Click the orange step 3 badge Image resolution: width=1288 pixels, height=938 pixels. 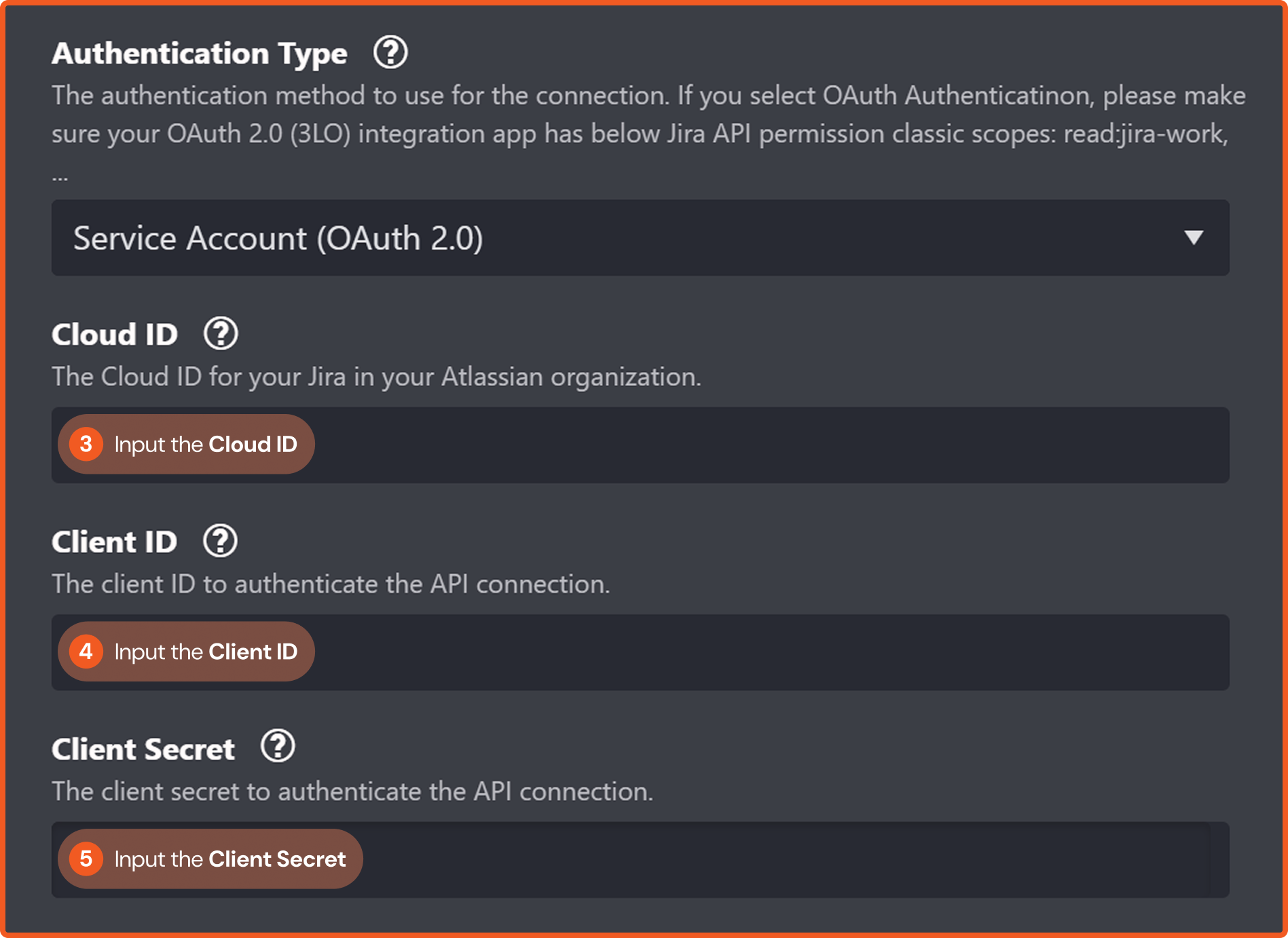coord(86,444)
